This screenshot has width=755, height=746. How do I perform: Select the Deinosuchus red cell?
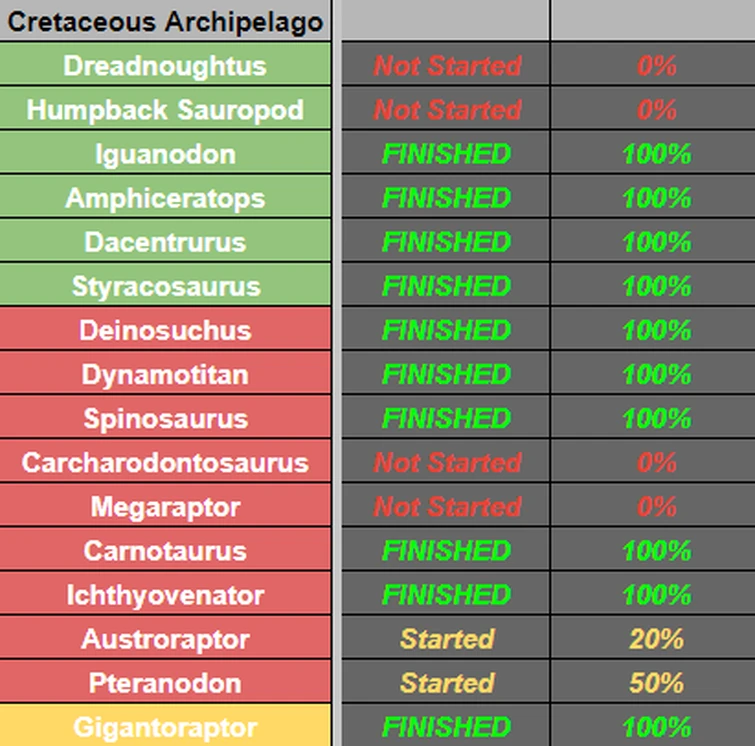click(165, 329)
